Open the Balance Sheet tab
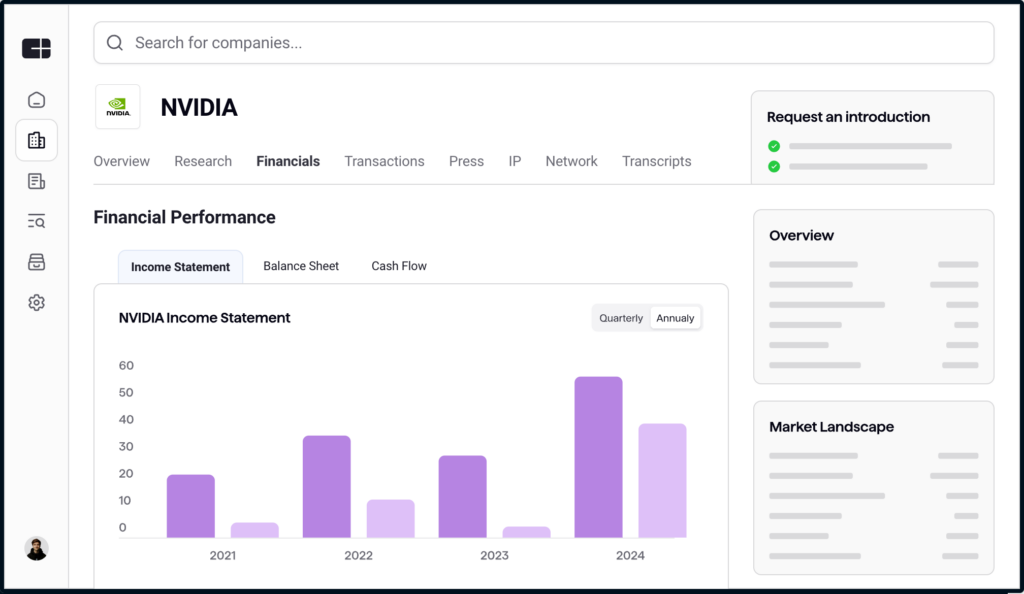This screenshot has width=1024, height=594. (301, 266)
